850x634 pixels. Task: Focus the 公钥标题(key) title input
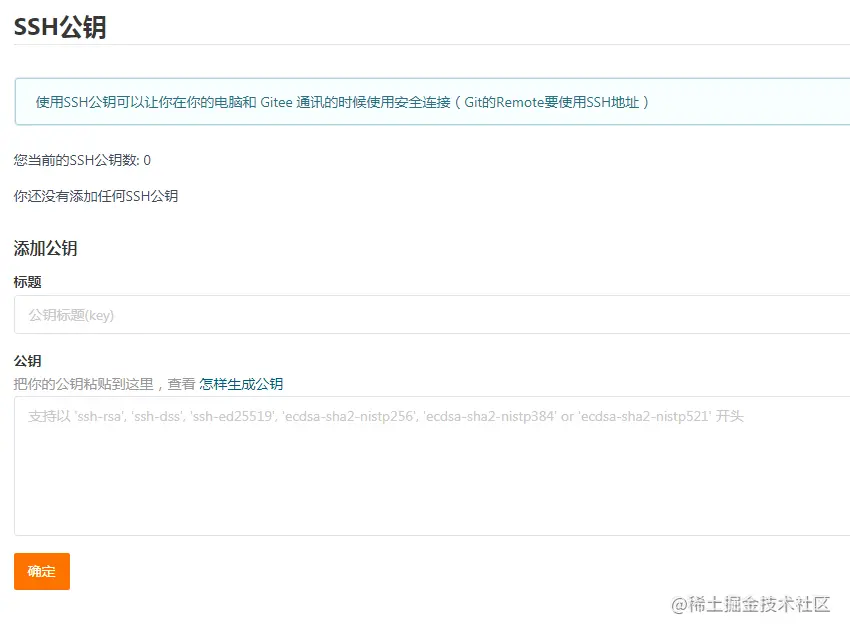(x=432, y=315)
